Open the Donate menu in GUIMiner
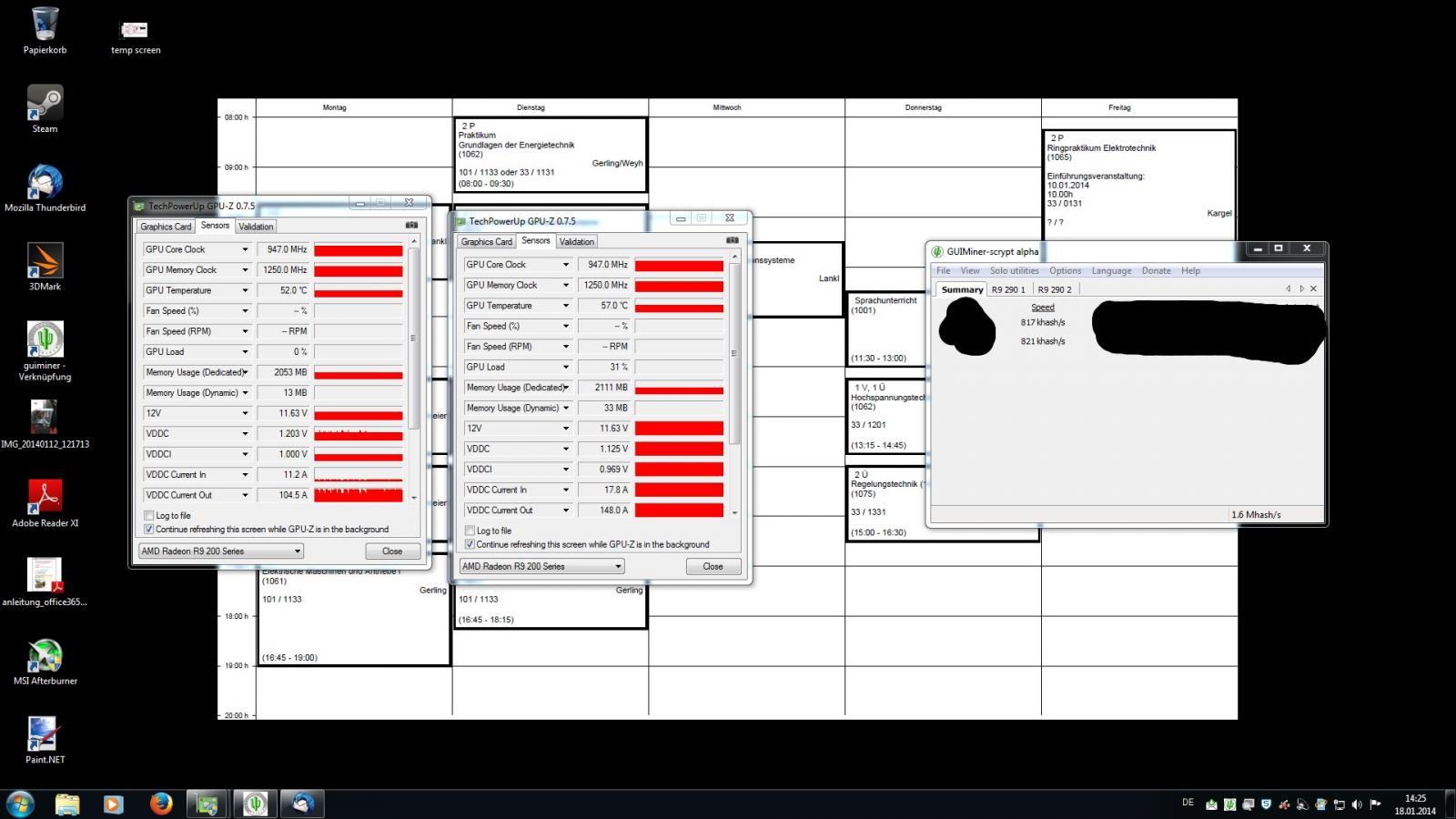Viewport: 1456px width, 819px height. [1156, 270]
